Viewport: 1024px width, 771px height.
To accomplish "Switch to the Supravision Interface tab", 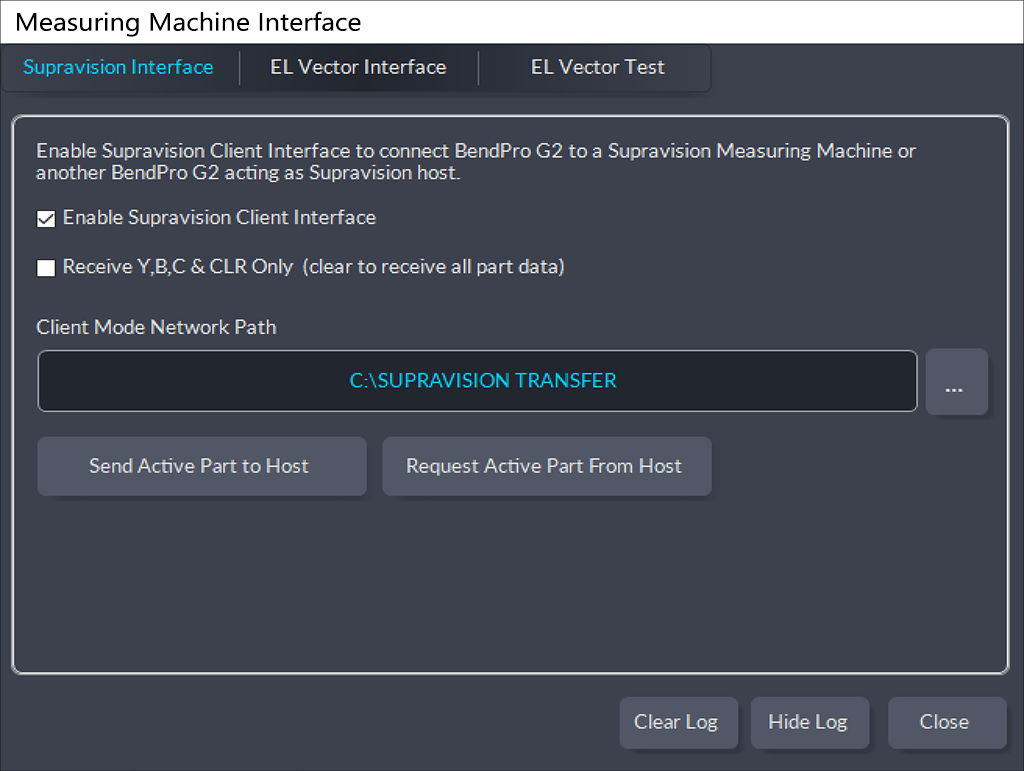I will click(118, 67).
